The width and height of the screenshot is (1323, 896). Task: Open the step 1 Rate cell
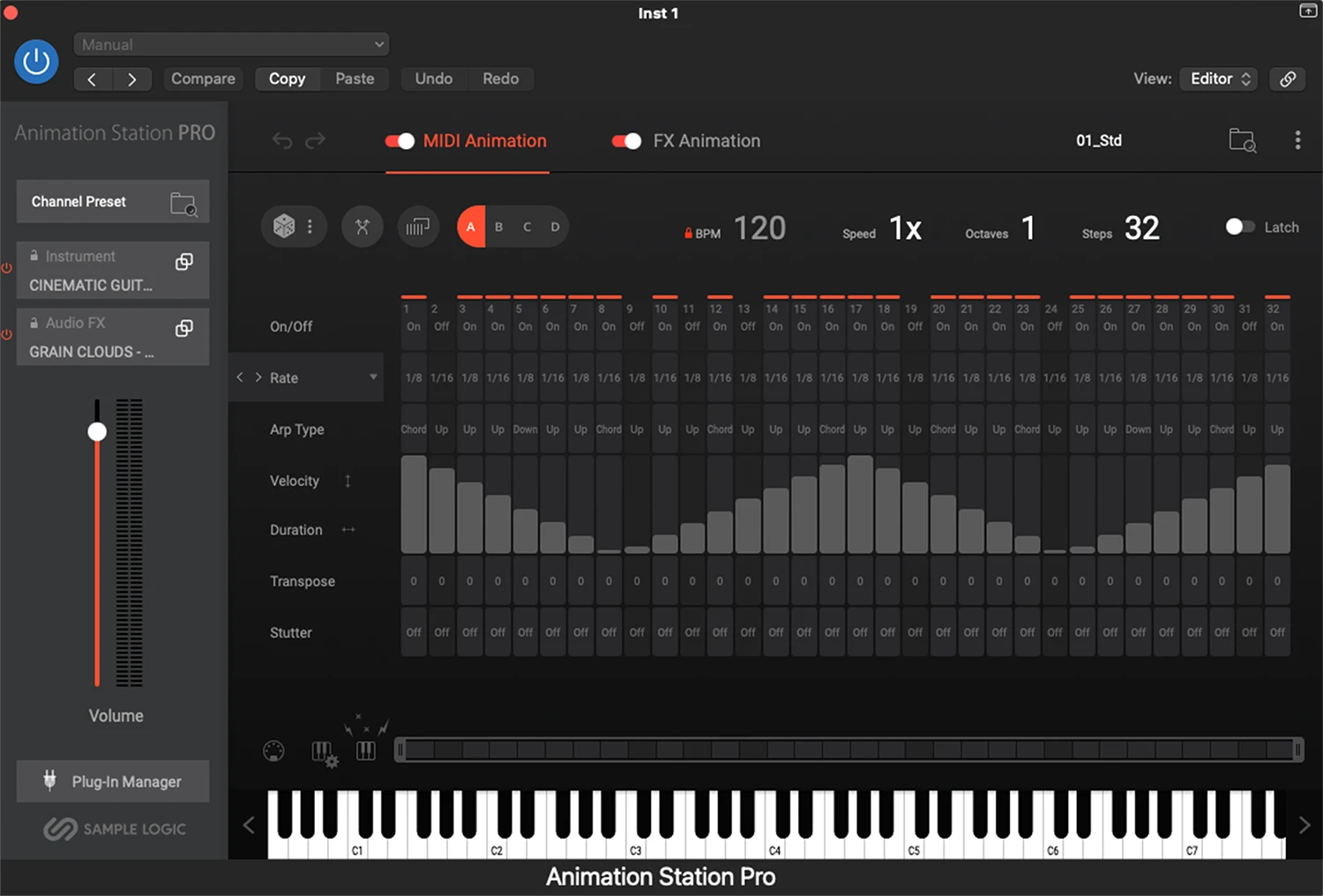[x=414, y=377]
